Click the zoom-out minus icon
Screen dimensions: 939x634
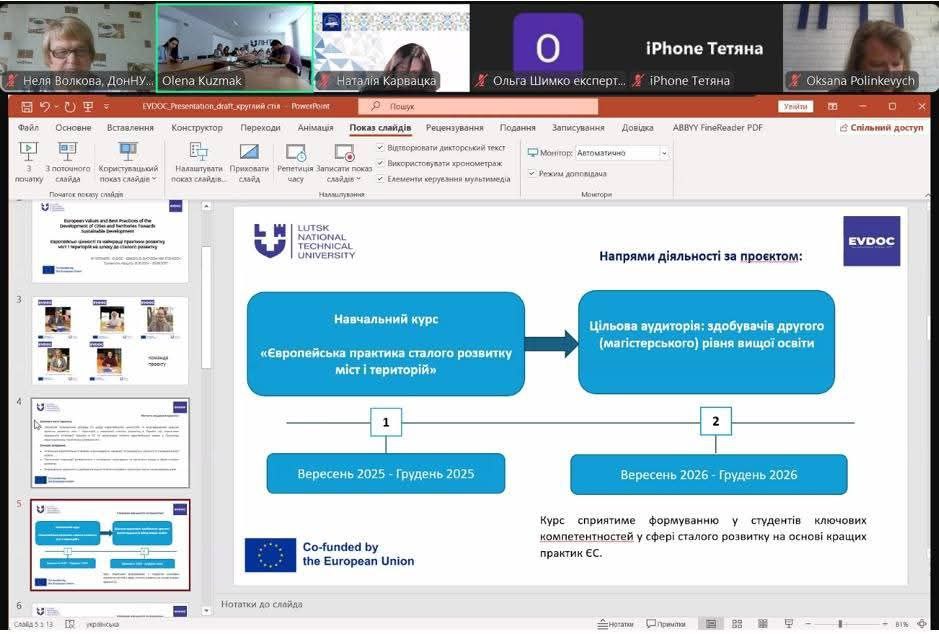pyautogui.click(x=808, y=624)
